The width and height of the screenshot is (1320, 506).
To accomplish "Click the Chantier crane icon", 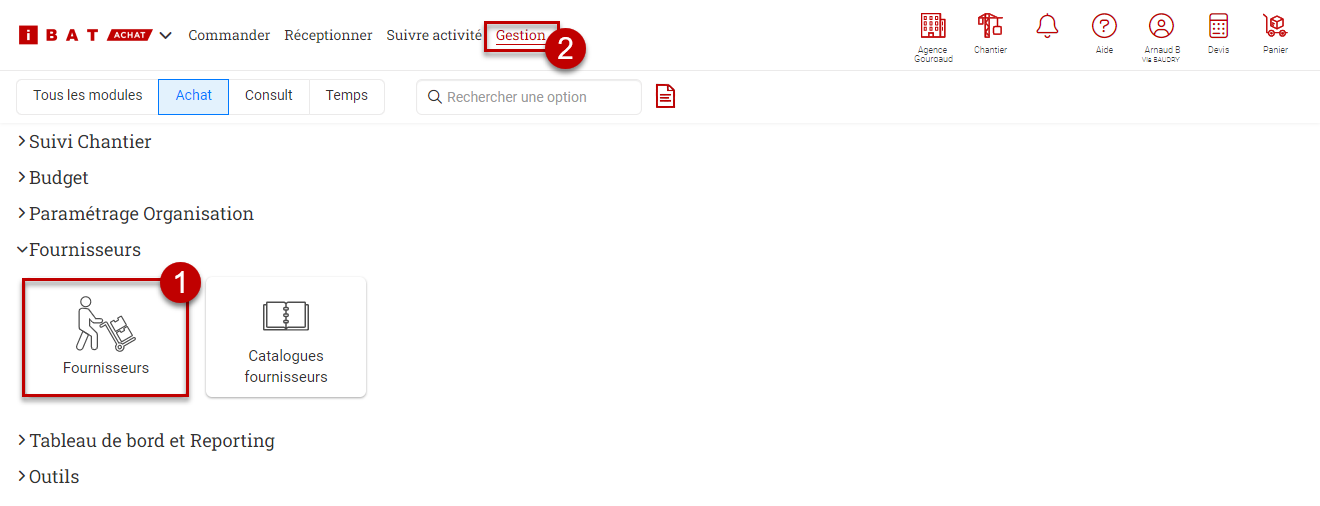I will pyautogui.click(x=990, y=27).
